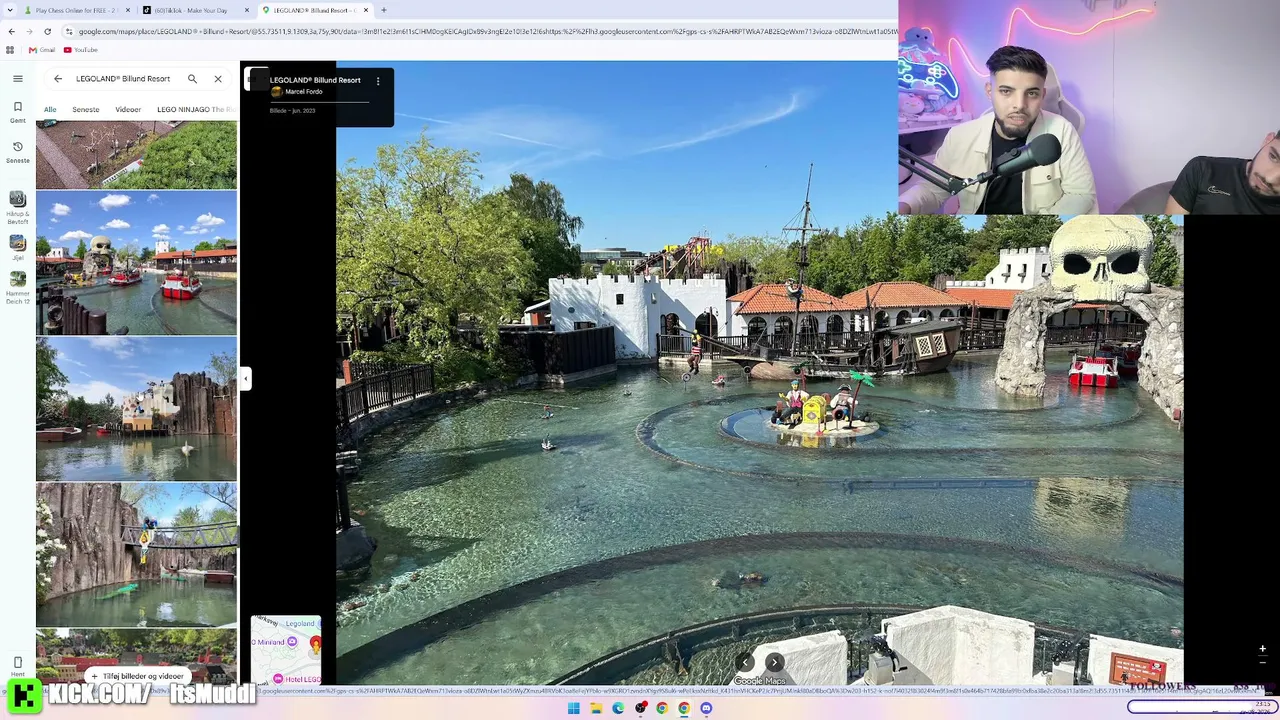
Task: Open File Explorer from the taskbar
Action: 596,708
